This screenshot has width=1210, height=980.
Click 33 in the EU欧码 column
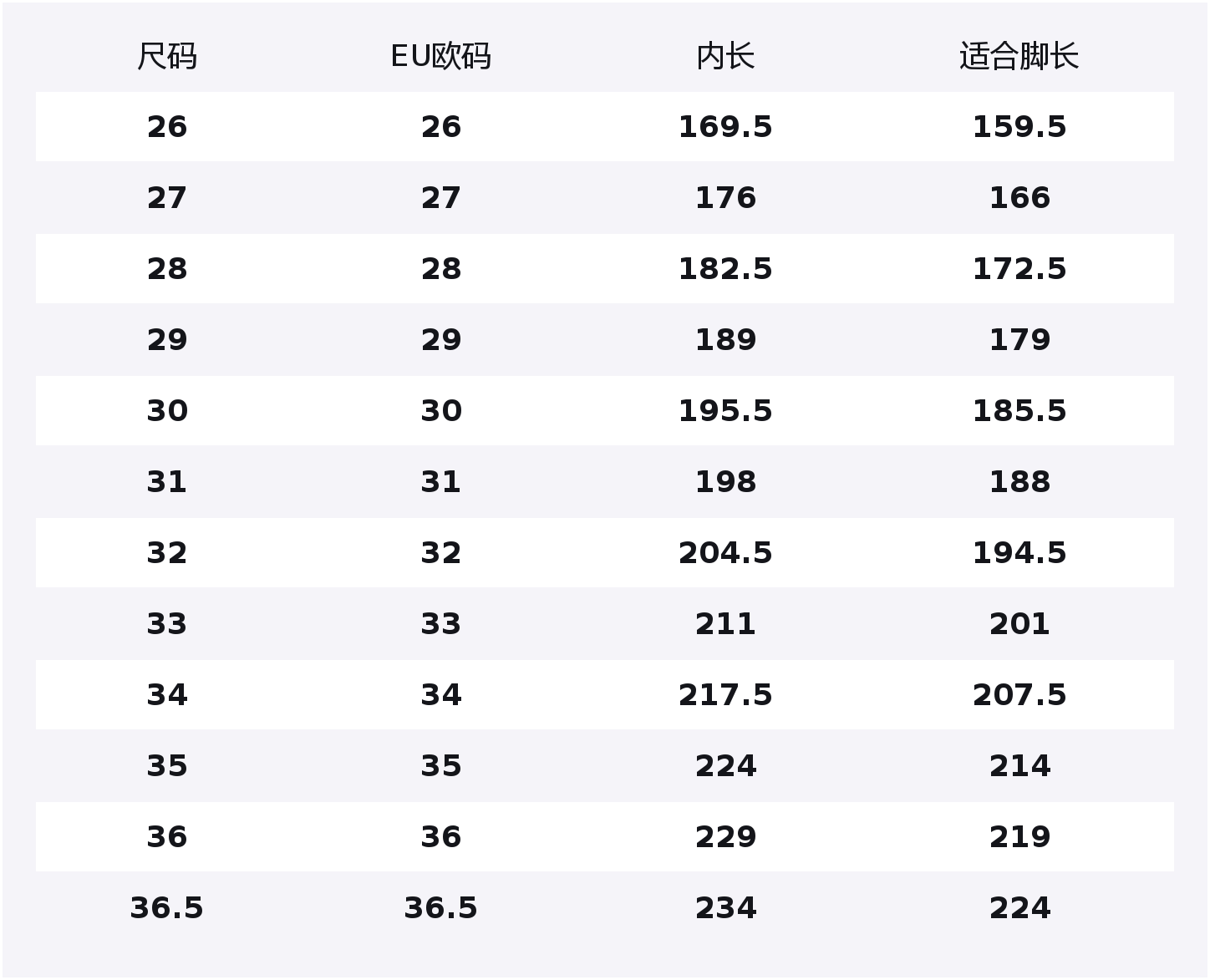coord(440,624)
